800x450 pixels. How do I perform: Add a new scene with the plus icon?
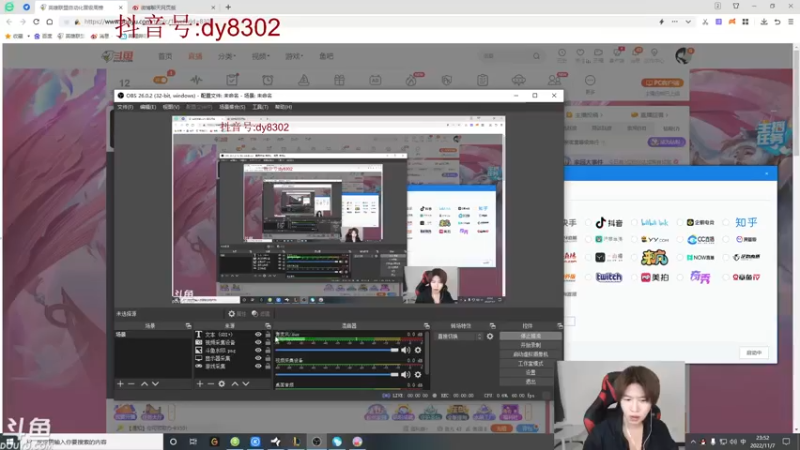(120, 384)
